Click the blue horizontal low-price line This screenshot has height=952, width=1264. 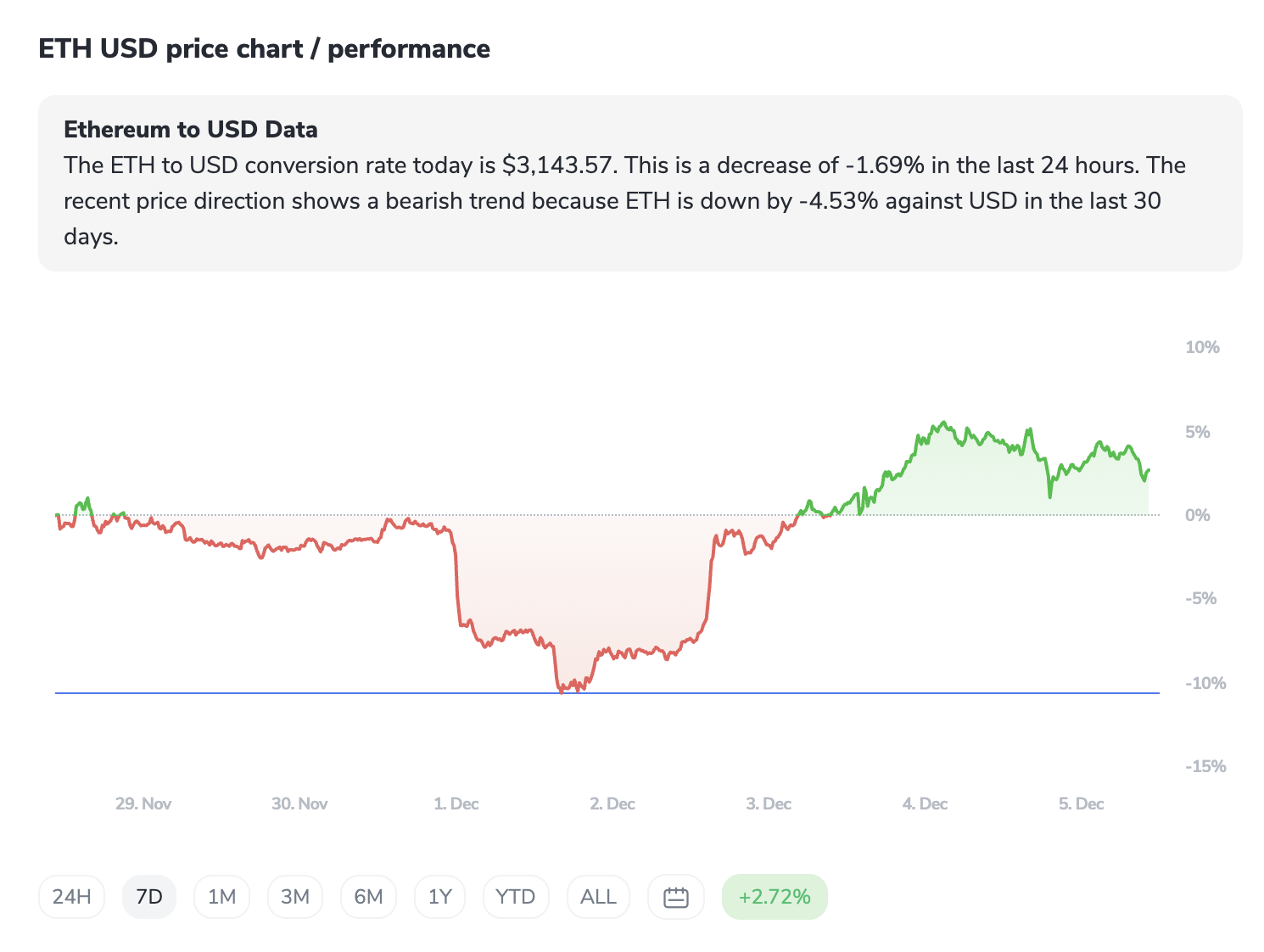pos(848,693)
